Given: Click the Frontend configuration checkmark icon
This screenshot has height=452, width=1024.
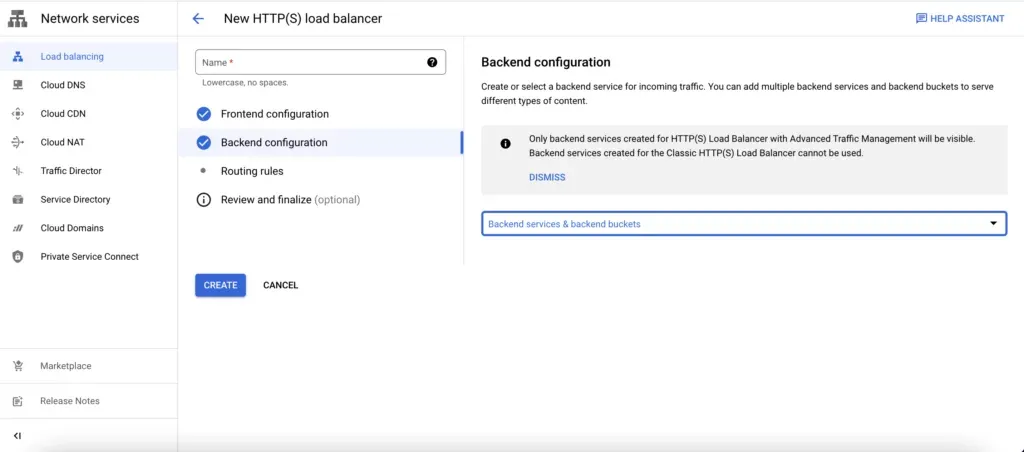Looking at the screenshot, I should coord(204,114).
